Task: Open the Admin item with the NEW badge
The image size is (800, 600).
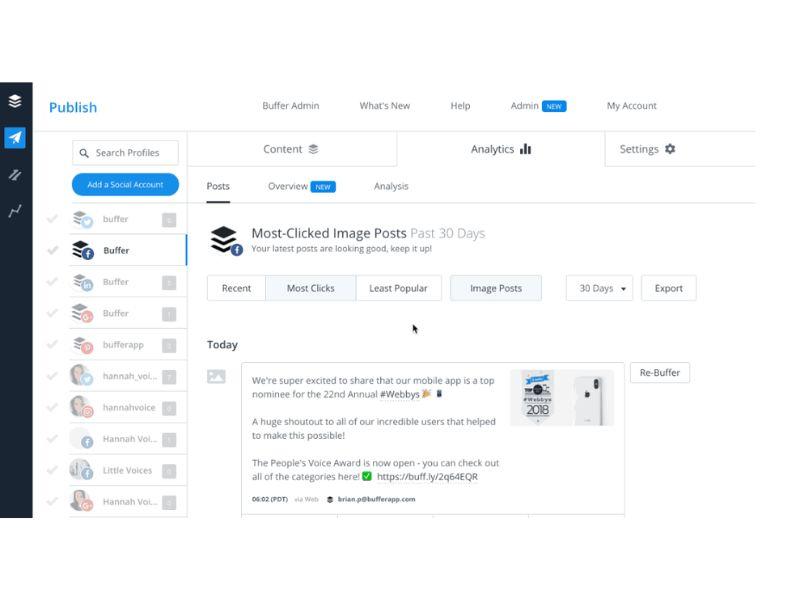Action: (538, 106)
